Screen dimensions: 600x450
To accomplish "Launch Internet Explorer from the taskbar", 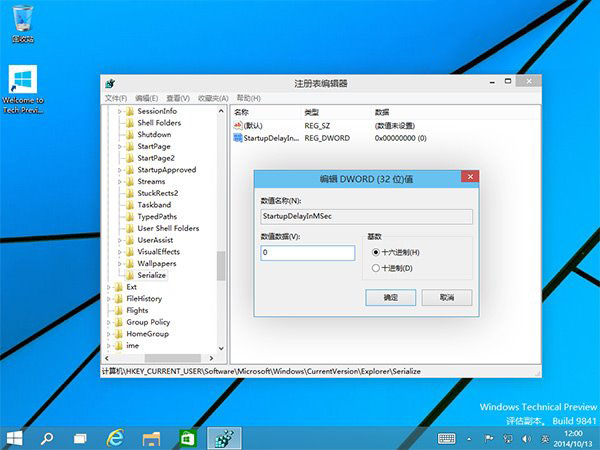I will [116, 438].
